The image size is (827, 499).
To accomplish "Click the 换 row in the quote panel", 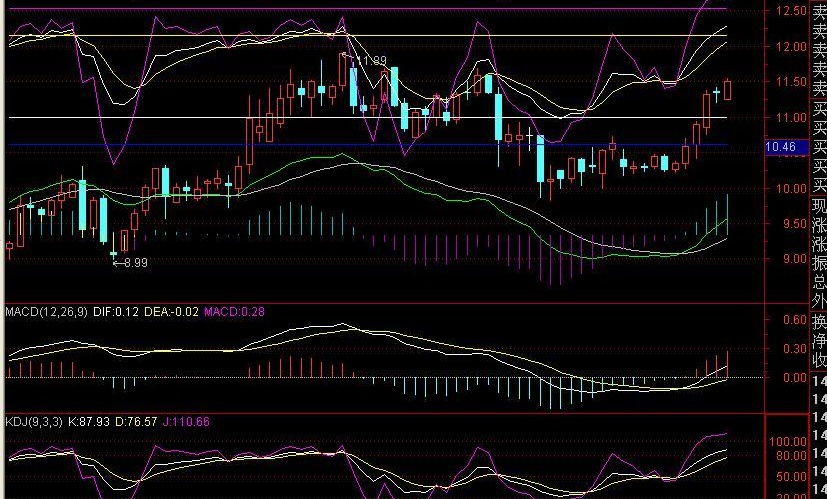I will 819,322.
